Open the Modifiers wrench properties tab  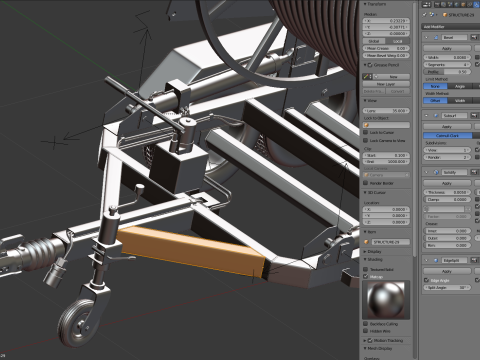click(476, 4)
